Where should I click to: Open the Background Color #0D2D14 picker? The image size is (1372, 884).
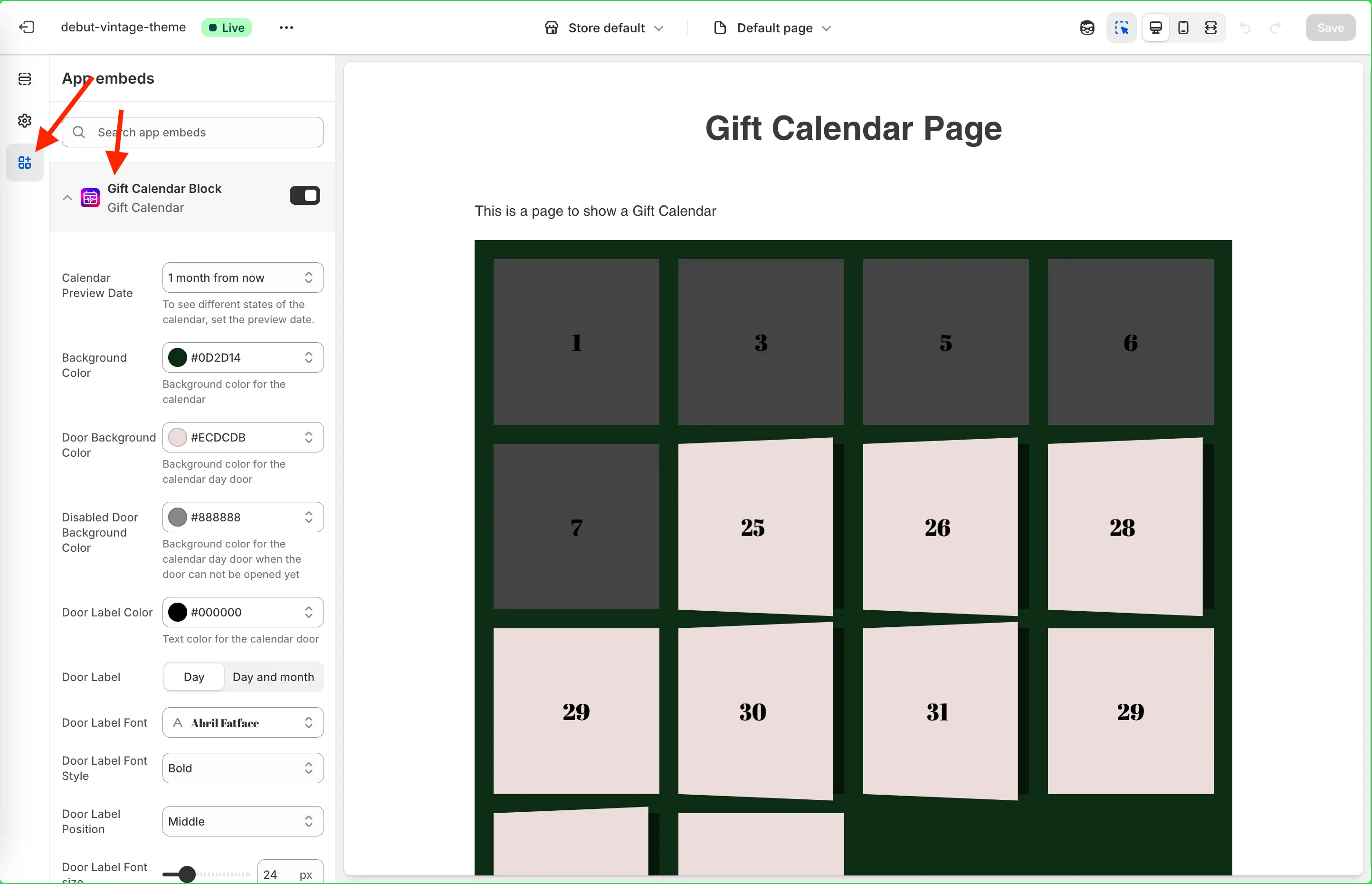[x=243, y=357]
